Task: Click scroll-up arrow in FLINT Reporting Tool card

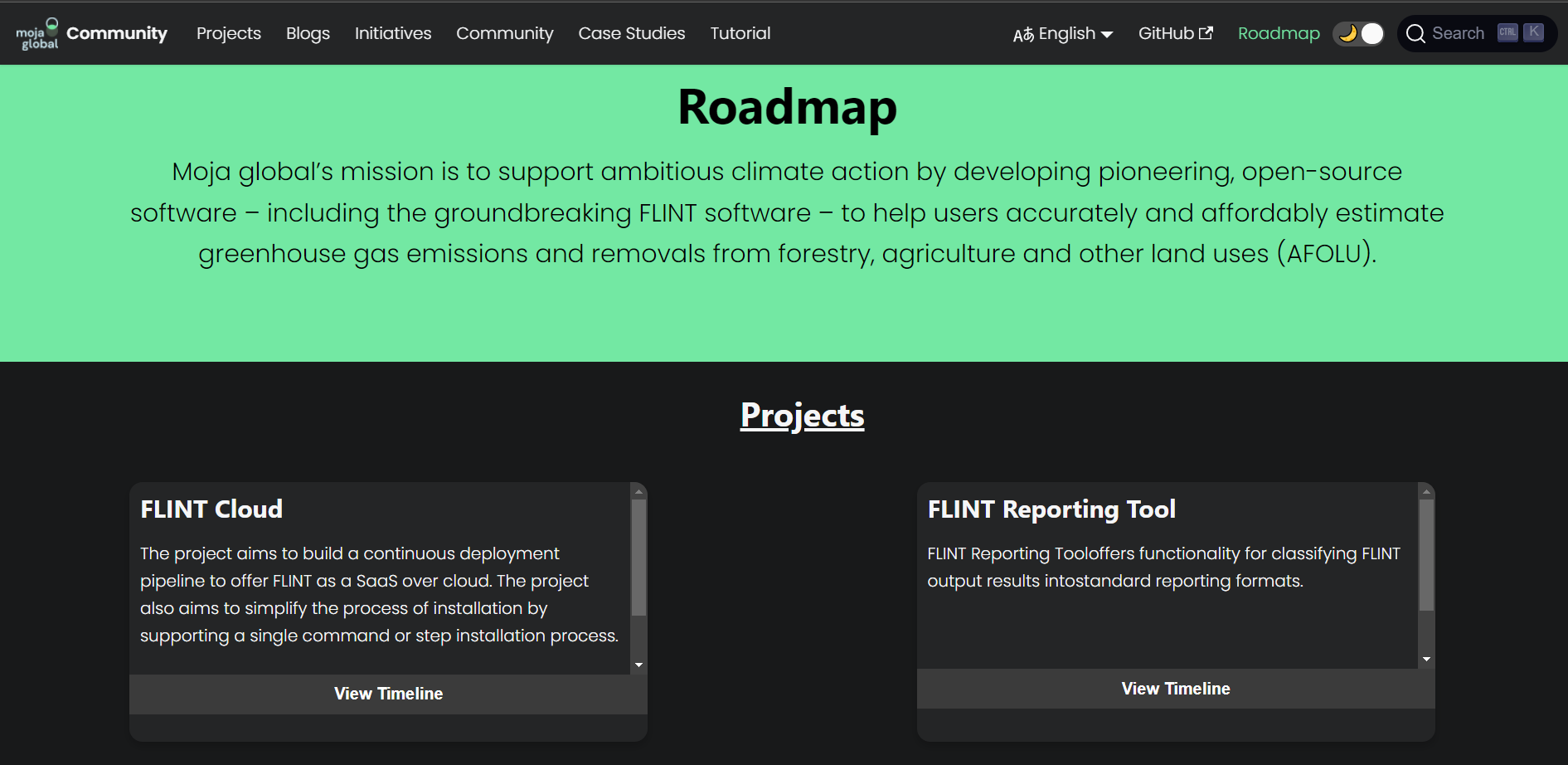Action: [1426, 491]
